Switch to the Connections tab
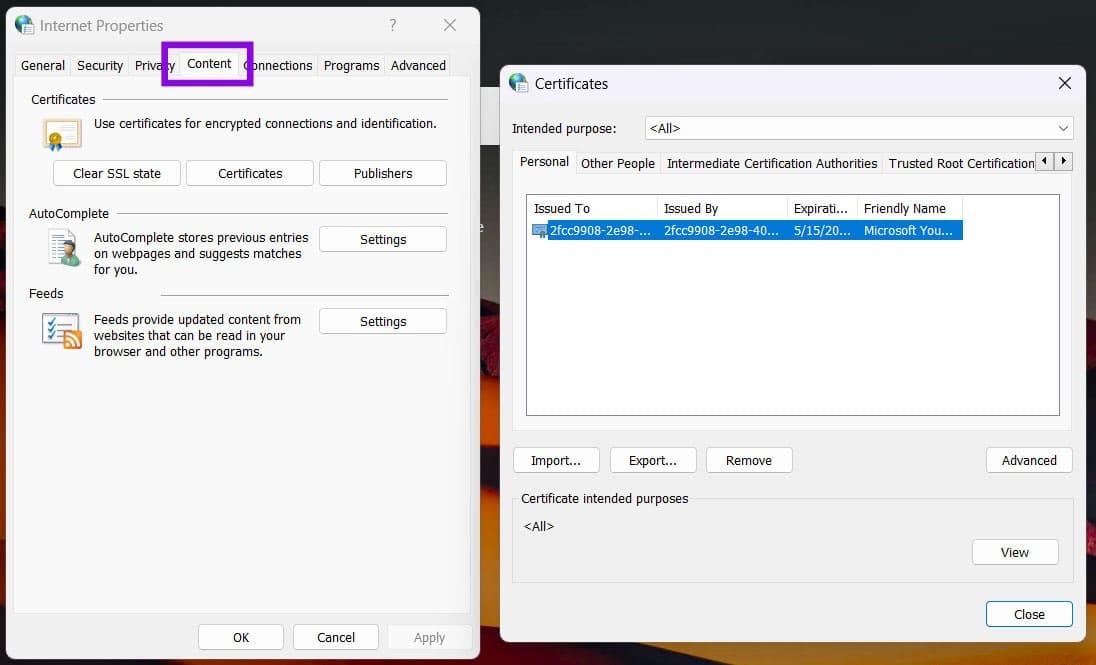 coord(280,66)
